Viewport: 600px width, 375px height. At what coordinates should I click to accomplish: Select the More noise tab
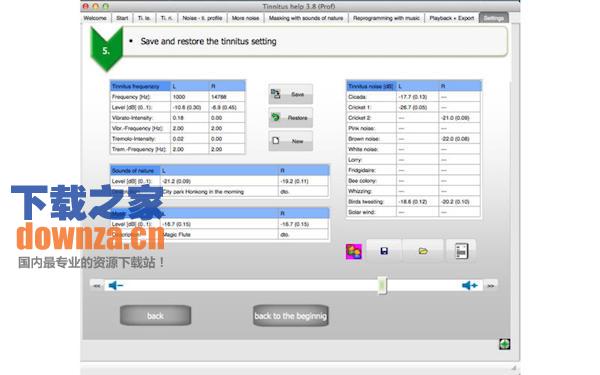point(245,18)
